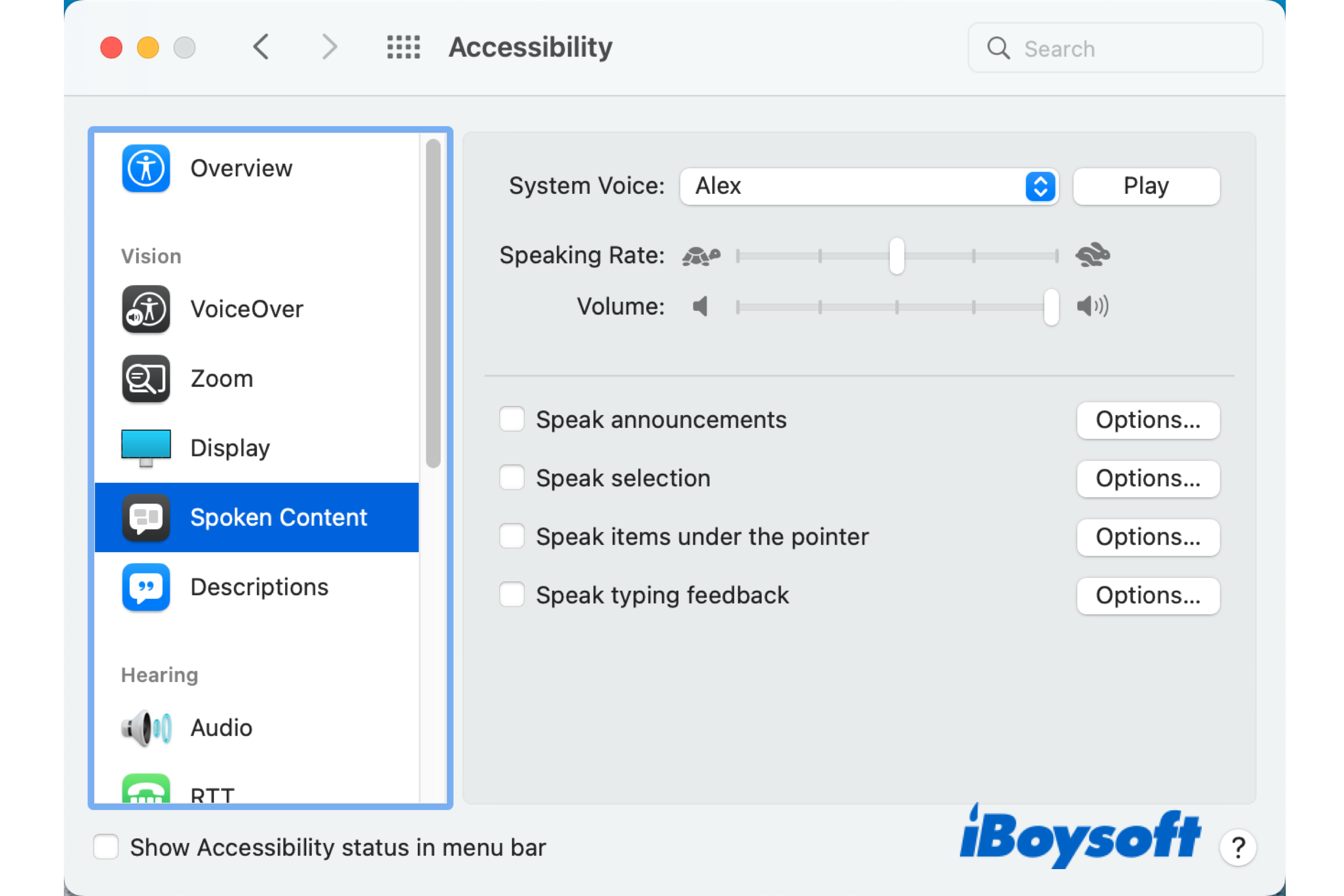Screen dimensions: 1344x896
Task: Toggle Speak selection checkbox
Action: tap(511, 478)
